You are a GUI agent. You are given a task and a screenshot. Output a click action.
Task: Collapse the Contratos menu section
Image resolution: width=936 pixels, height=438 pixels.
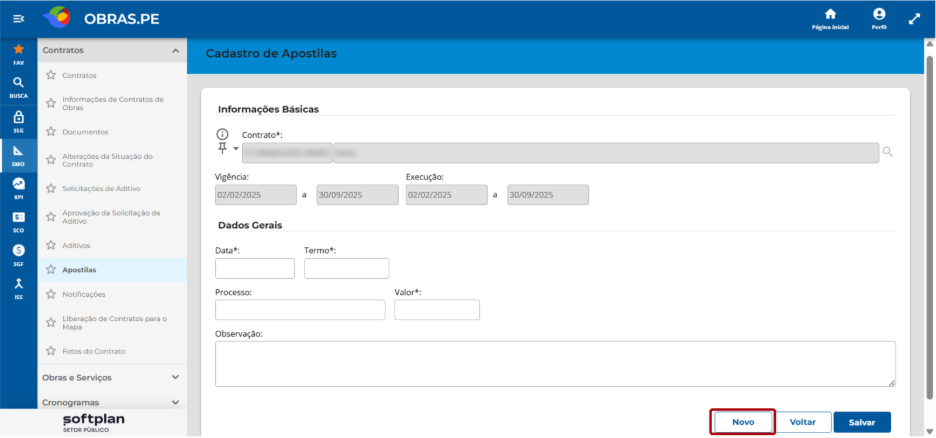coord(175,51)
